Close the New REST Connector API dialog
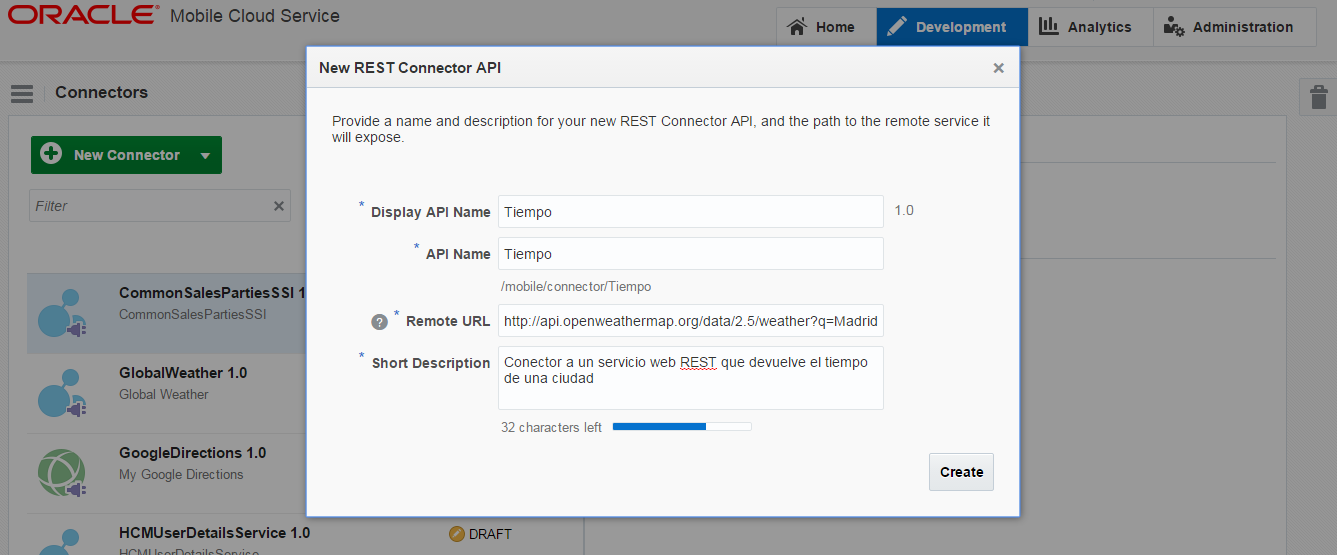Screen dimensions: 1337x555 point(998,68)
